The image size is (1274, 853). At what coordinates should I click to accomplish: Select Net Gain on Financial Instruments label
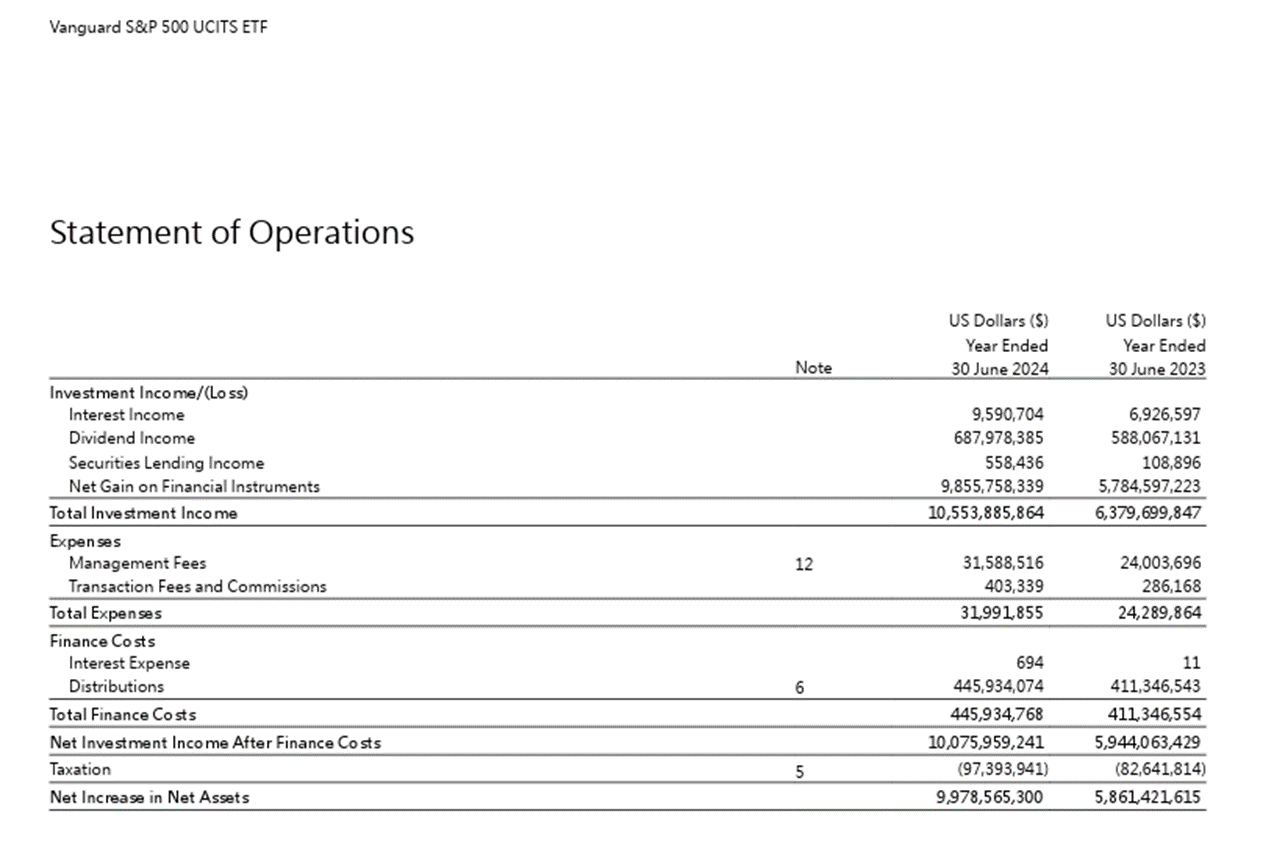(194, 487)
